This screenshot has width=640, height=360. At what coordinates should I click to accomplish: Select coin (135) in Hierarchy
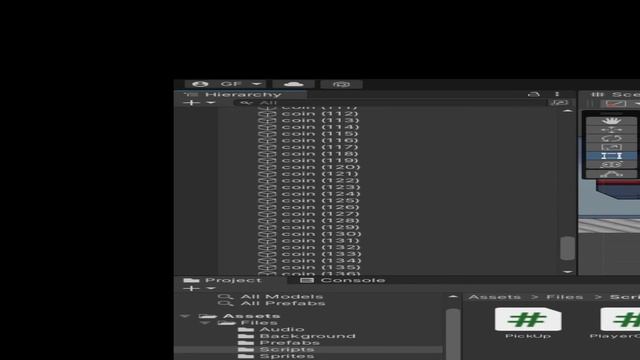(x=321, y=267)
